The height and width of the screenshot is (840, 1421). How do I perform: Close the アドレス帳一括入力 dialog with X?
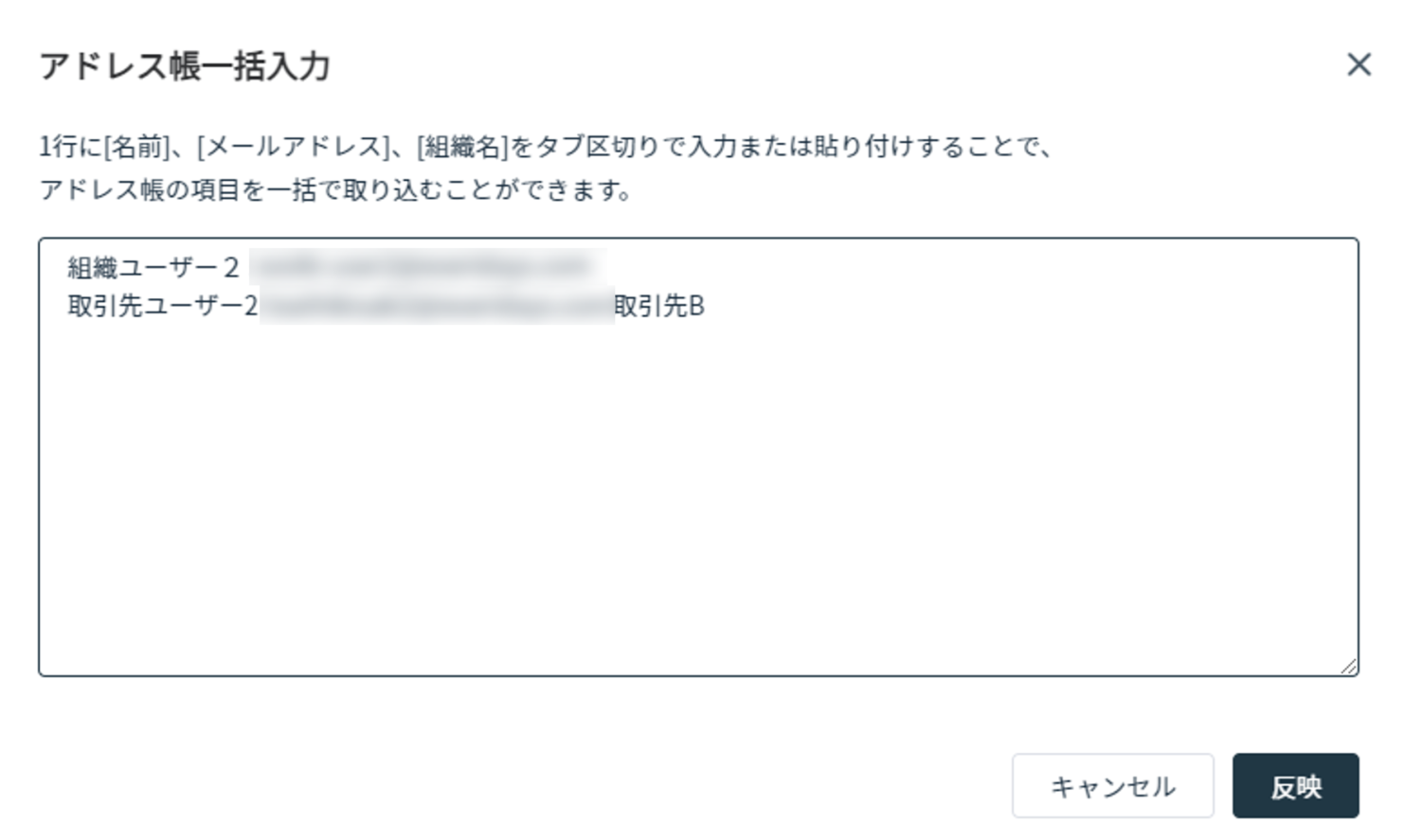(x=1358, y=64)
